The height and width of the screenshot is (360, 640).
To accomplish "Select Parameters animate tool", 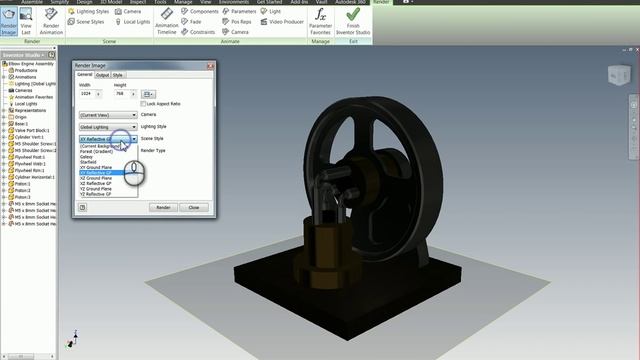I will pyautogui.click(x=239, y=11).
